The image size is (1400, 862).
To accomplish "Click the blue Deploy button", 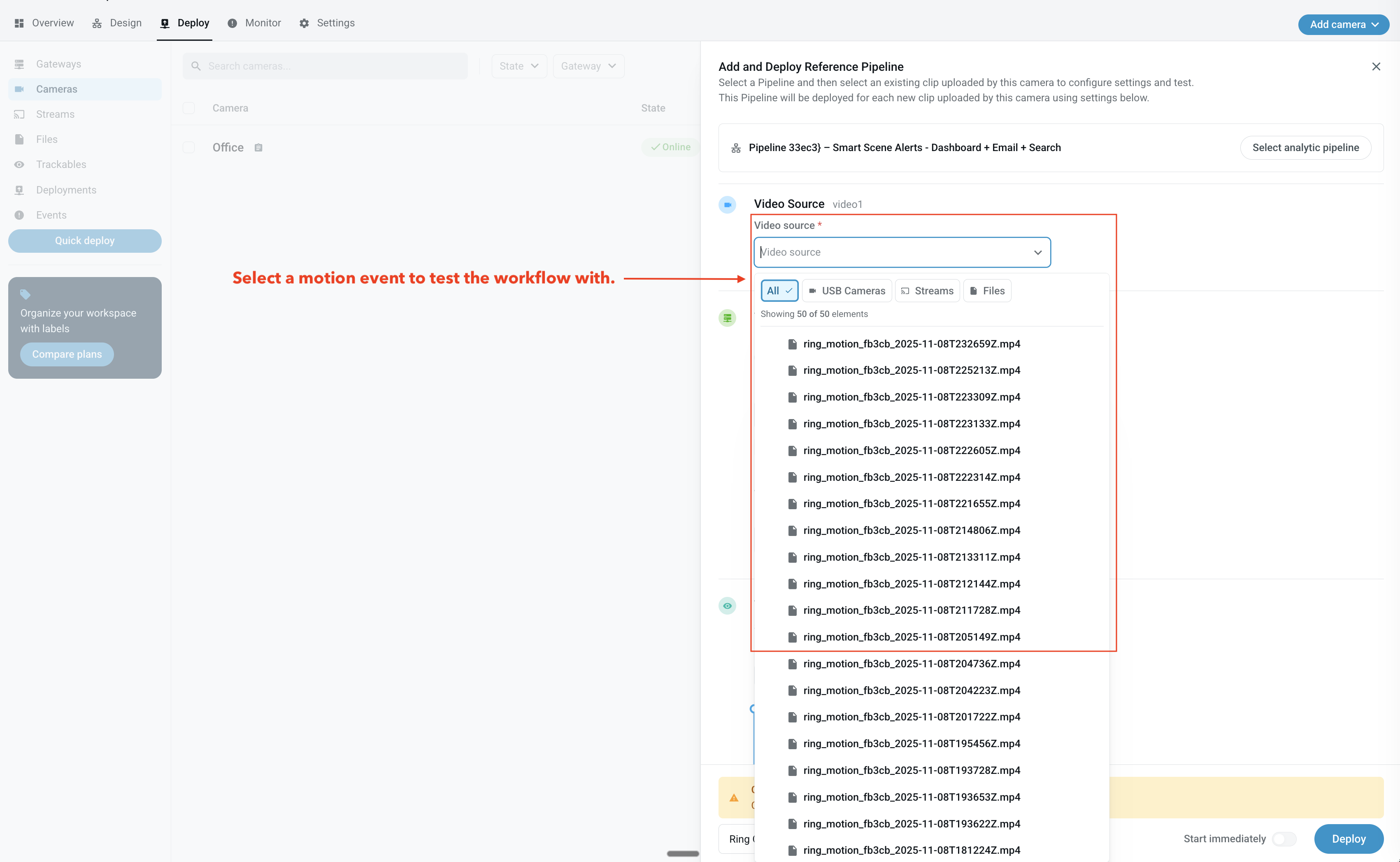I will 1348,839.
